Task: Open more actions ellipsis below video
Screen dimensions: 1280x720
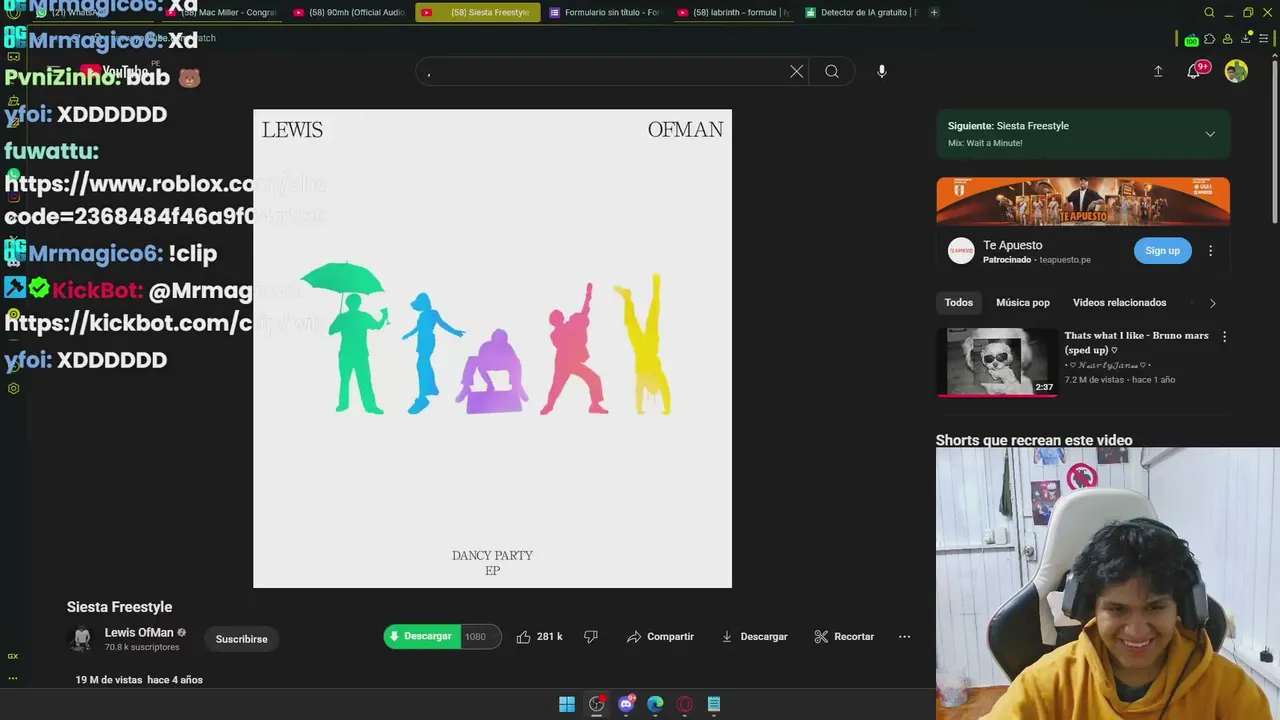Action: (904, 637)
